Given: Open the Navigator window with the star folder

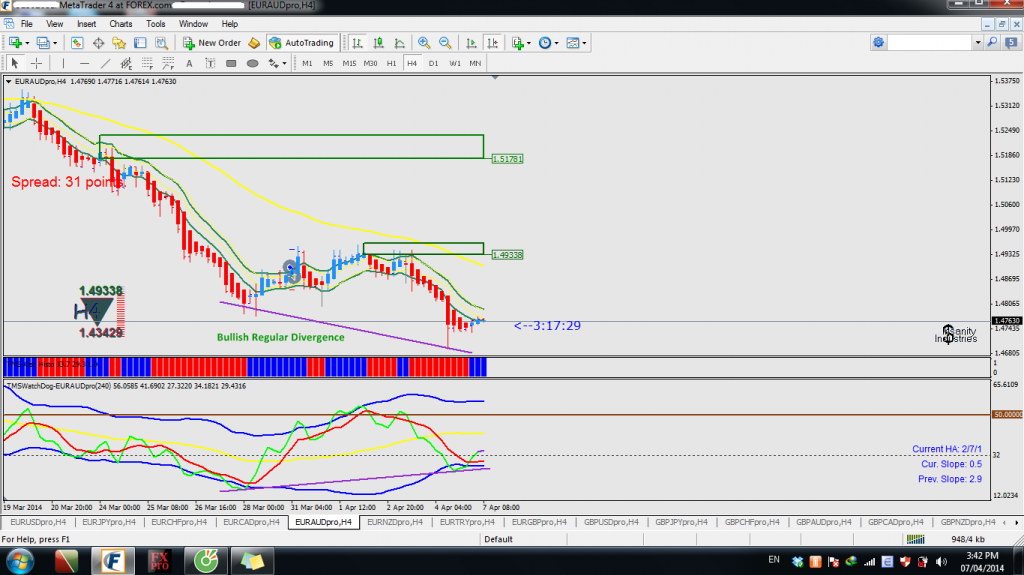Looking at the screenshot, I should 119,42.
